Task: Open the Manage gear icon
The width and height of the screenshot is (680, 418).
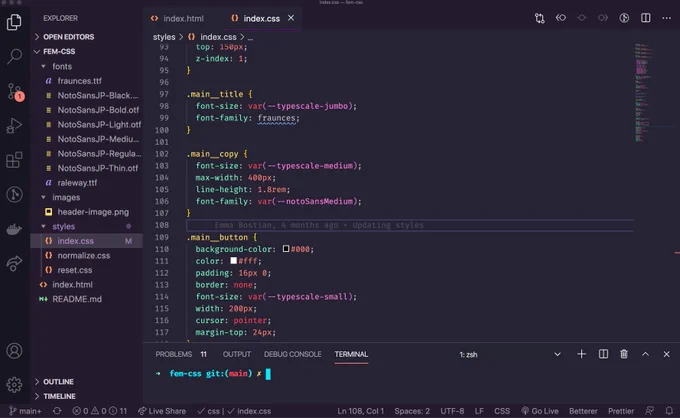Action: [x=14, y=384]
